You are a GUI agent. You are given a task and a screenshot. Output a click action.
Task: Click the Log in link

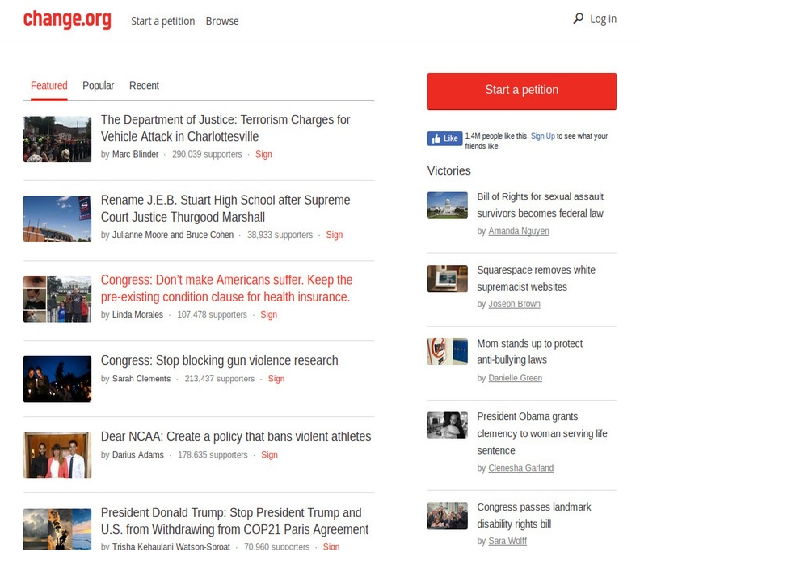[x=603, y=19]
